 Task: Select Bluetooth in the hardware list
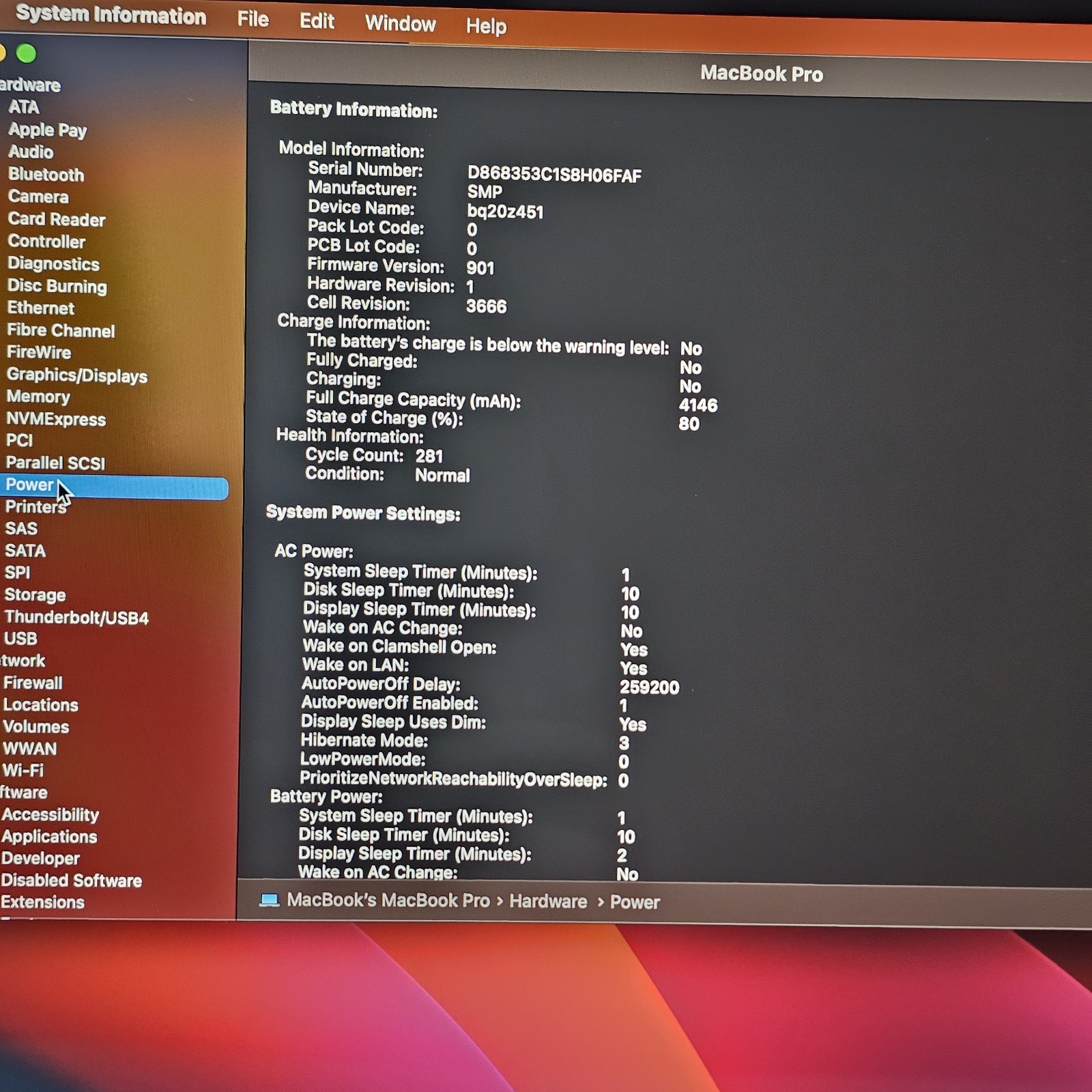point(46,175)
